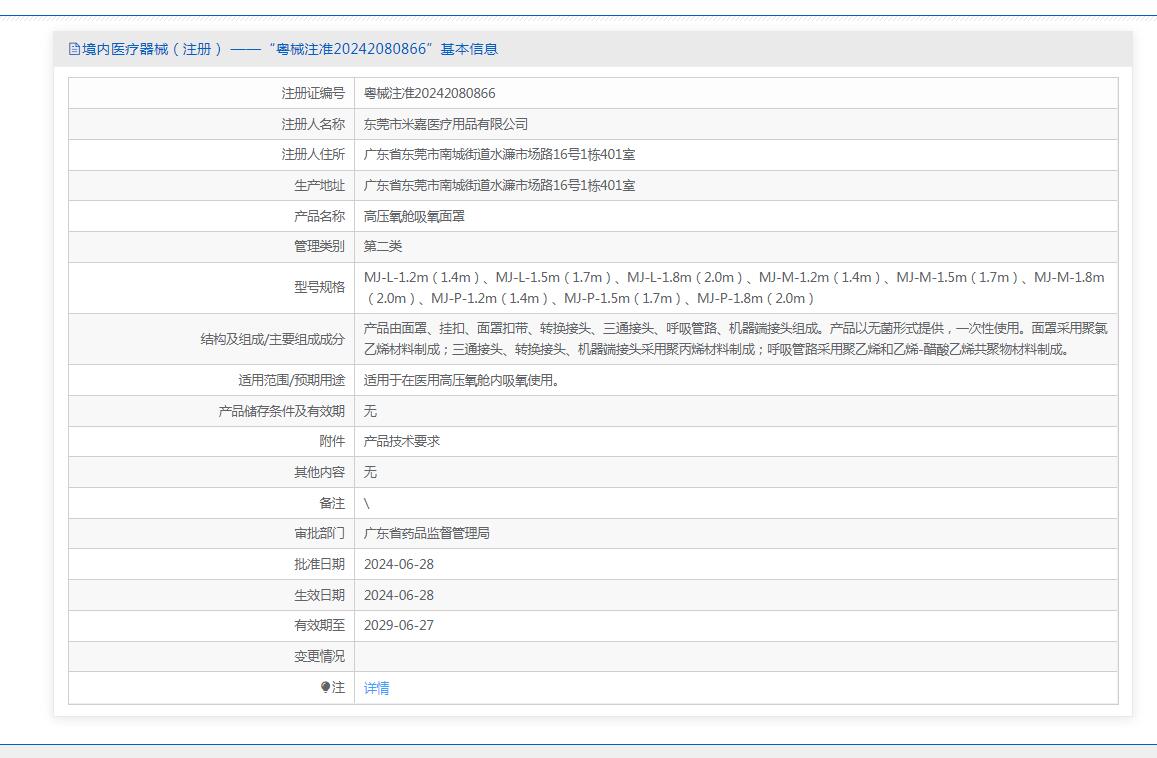Click the 生产地址 address value

click(x=500, y=185)
